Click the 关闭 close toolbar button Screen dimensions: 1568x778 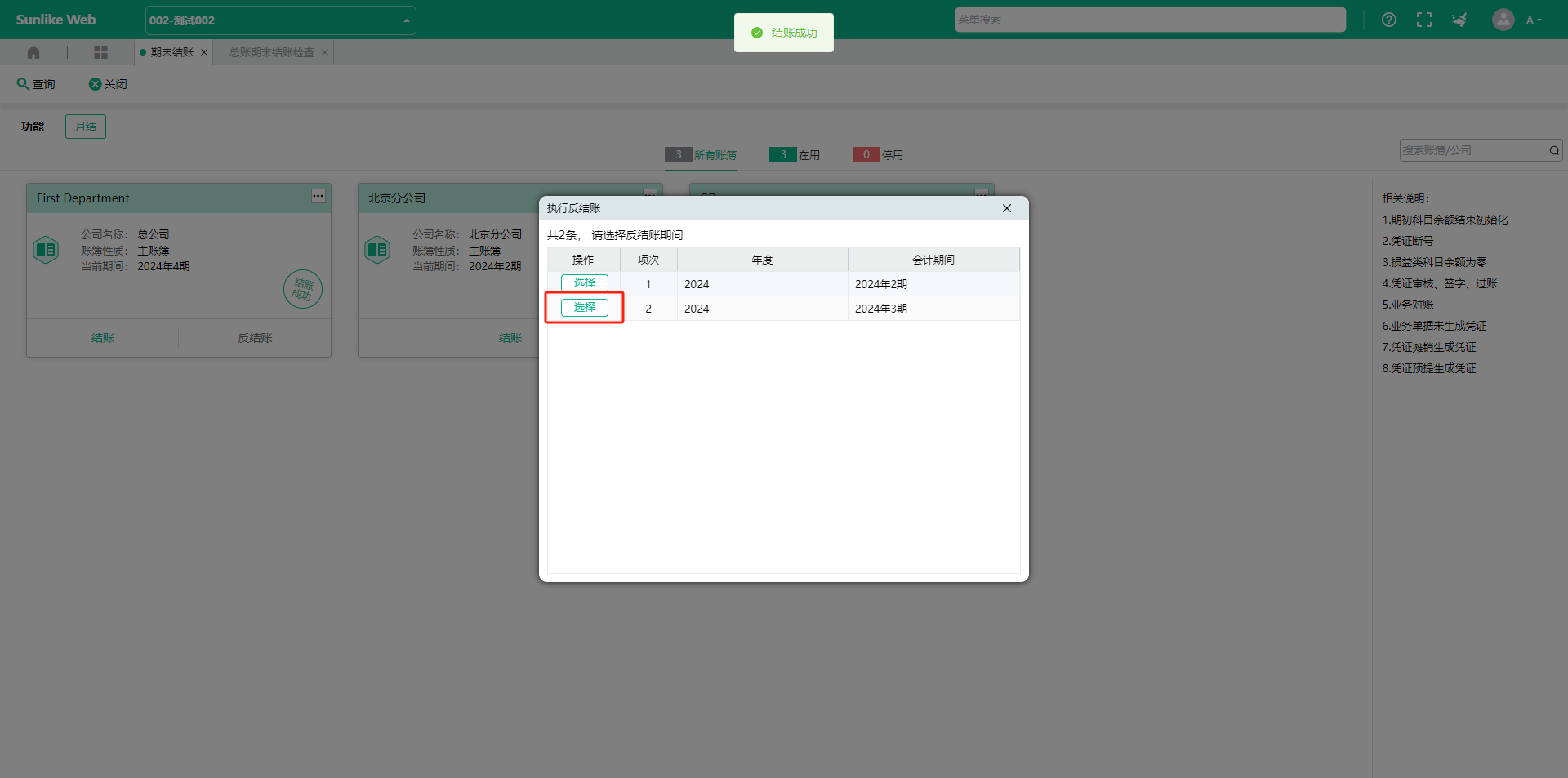click(x=108, y=84)
